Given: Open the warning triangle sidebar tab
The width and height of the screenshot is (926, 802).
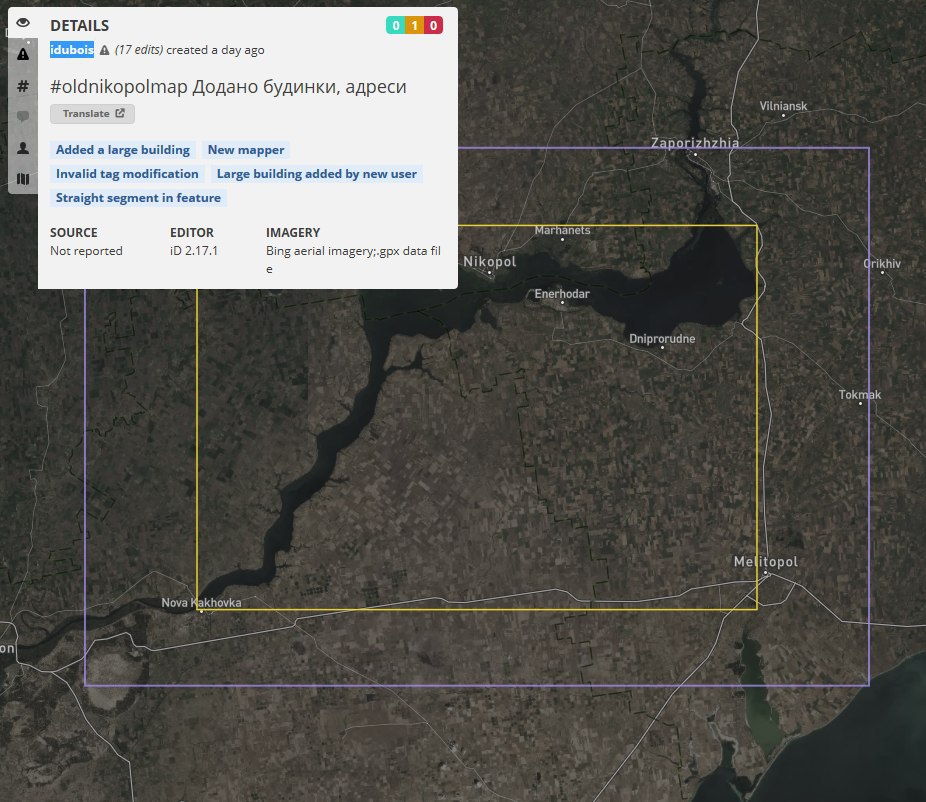Looking at the screenshot, I should 23,54.
